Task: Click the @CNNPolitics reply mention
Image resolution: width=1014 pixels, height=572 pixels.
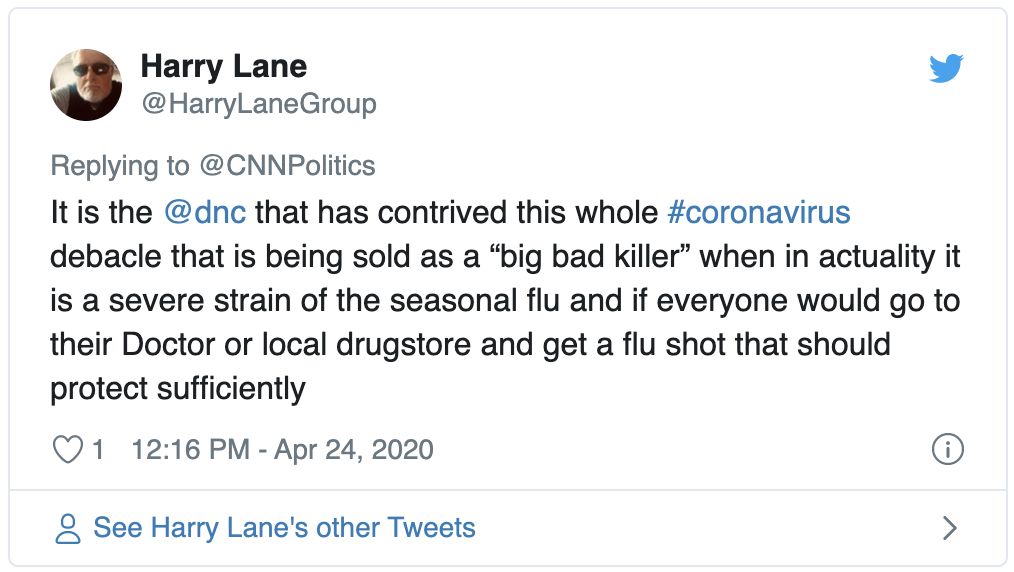Action: coord(287,165)
